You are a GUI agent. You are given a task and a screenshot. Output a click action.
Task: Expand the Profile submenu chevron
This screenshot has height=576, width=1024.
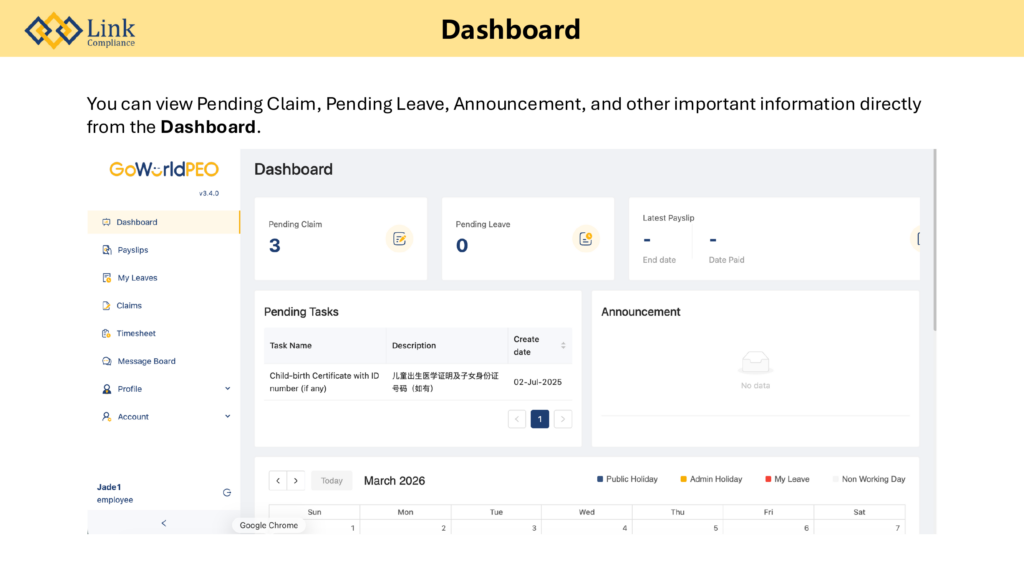pyautogui.click(x=227, y=389)
